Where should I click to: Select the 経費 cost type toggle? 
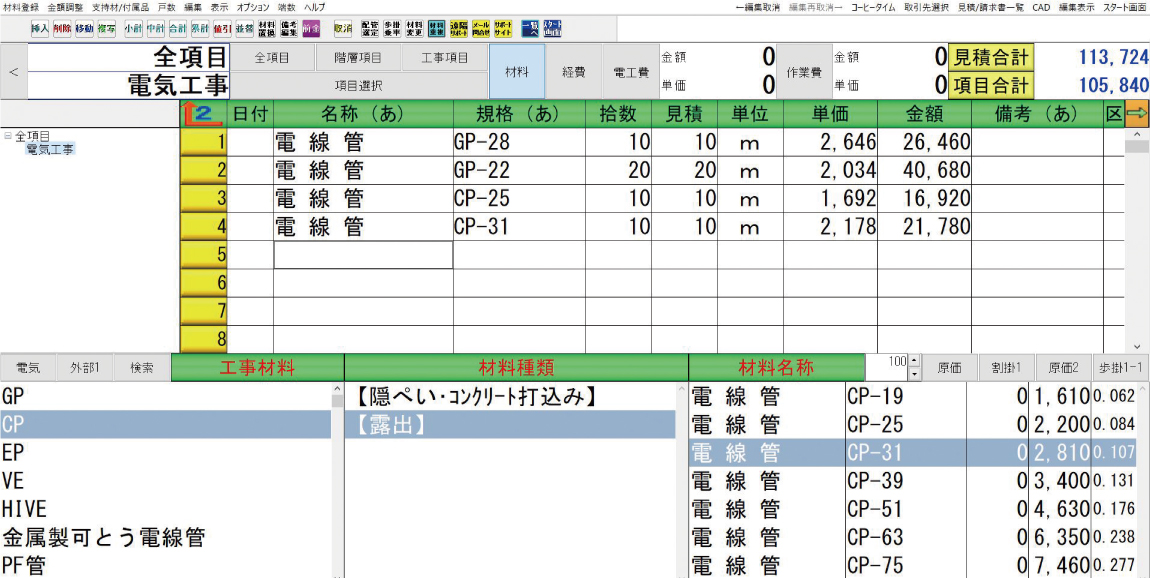(x=574, y=71)
